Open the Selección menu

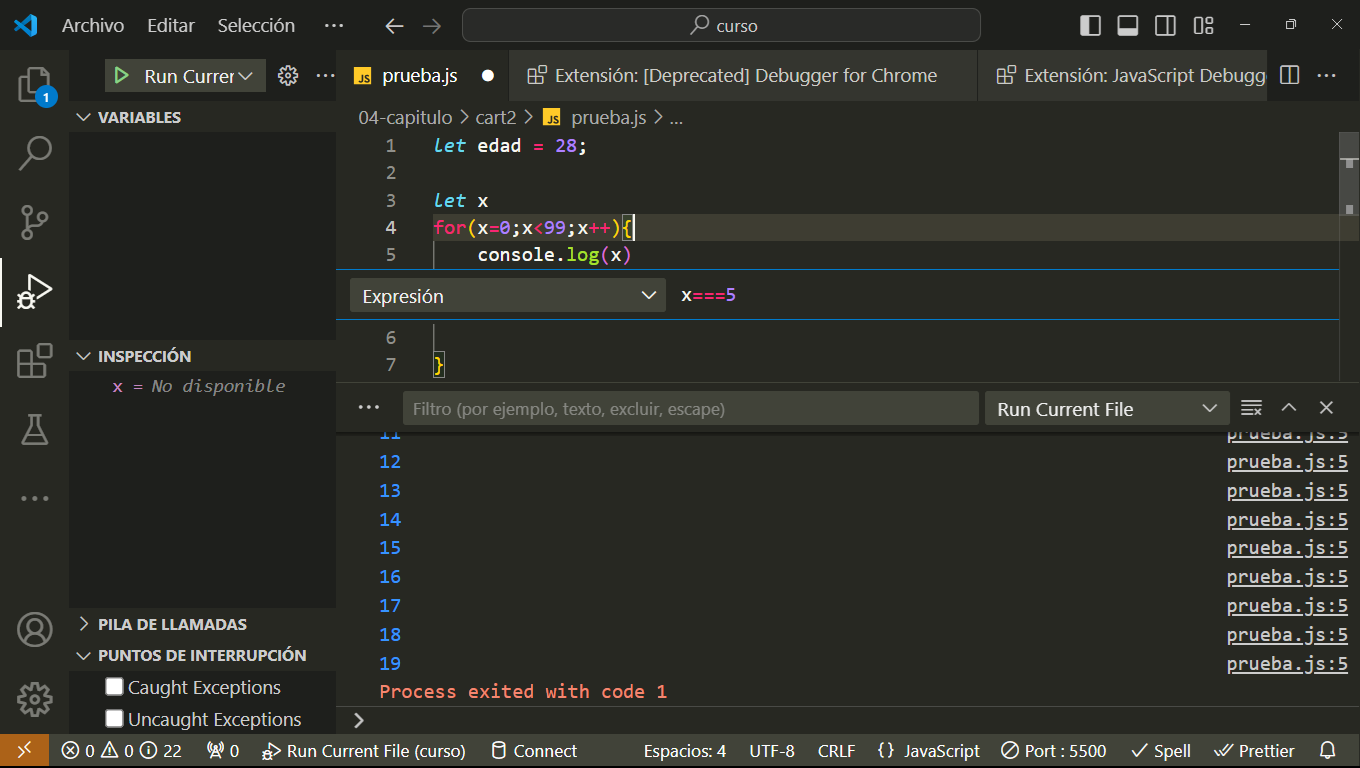[256, 26]
